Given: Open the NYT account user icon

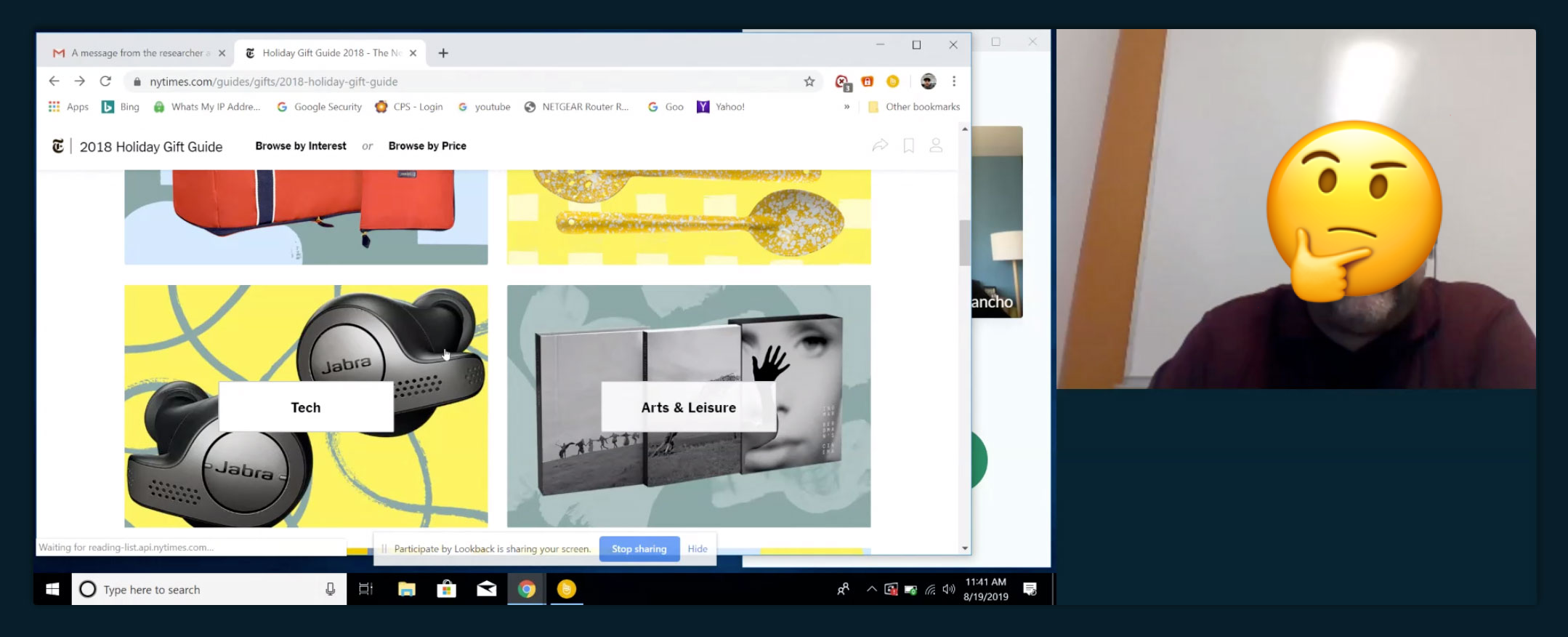Looking at the screenshot, I should pos(936,145).
